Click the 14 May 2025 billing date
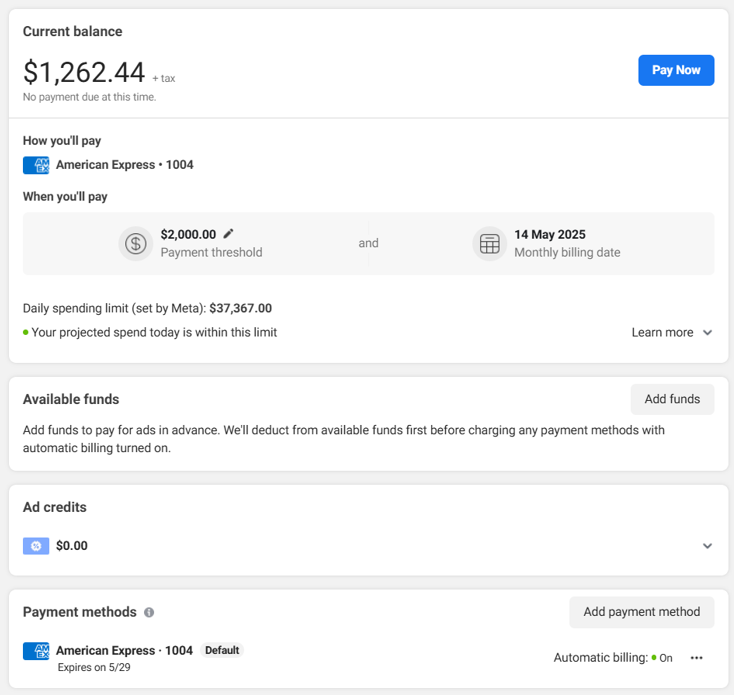This screenshot has width=734, height=695. 550,234
